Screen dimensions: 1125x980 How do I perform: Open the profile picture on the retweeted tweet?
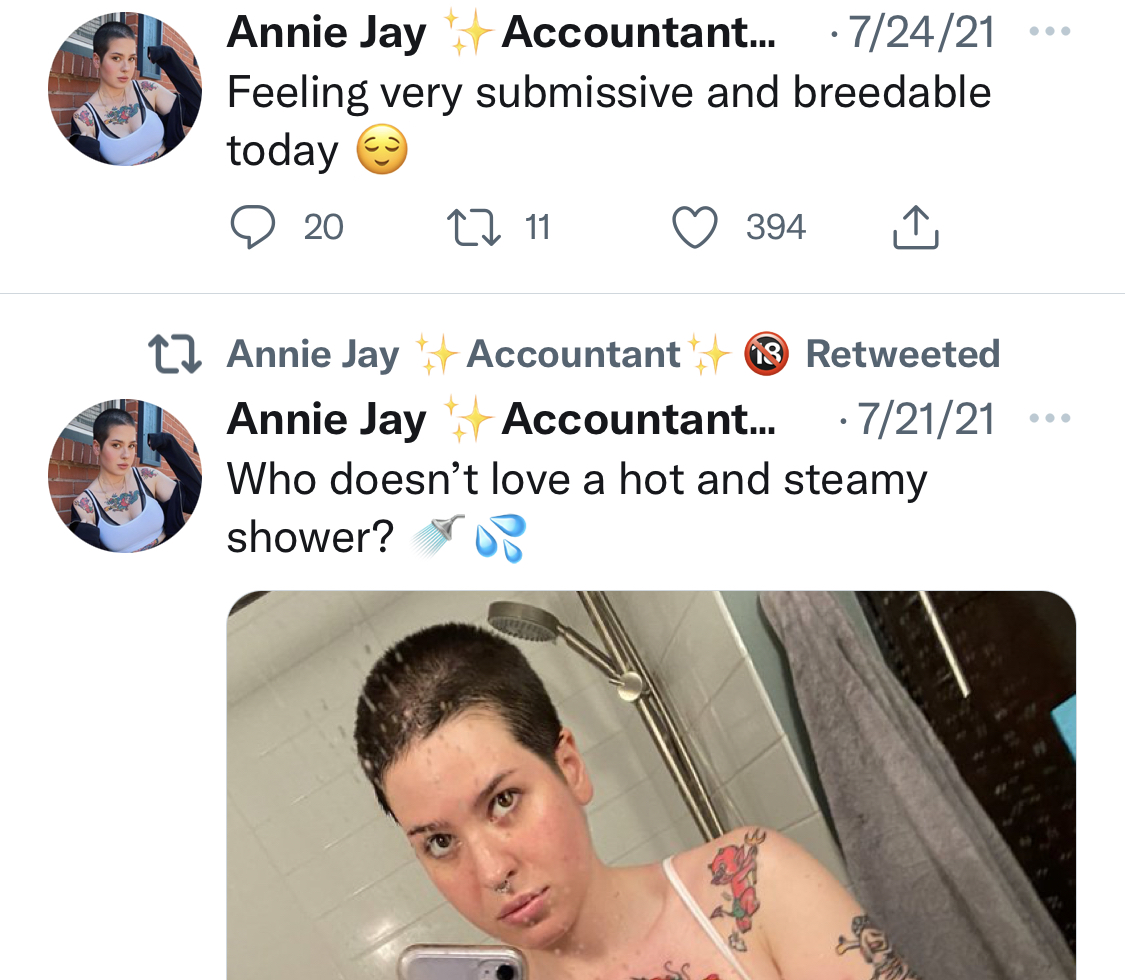(125, 476)
